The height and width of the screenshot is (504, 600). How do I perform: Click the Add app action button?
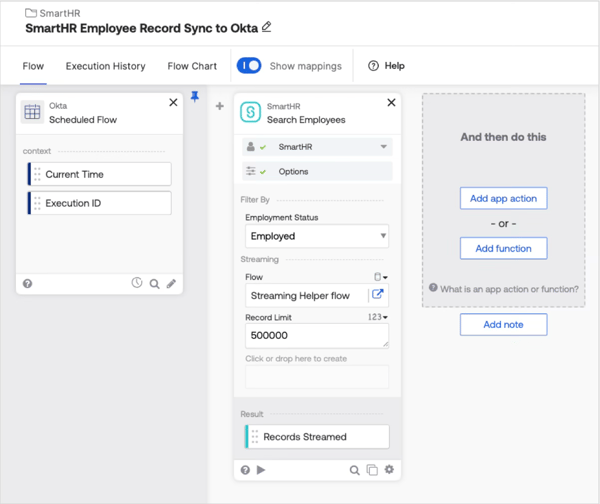503,198
